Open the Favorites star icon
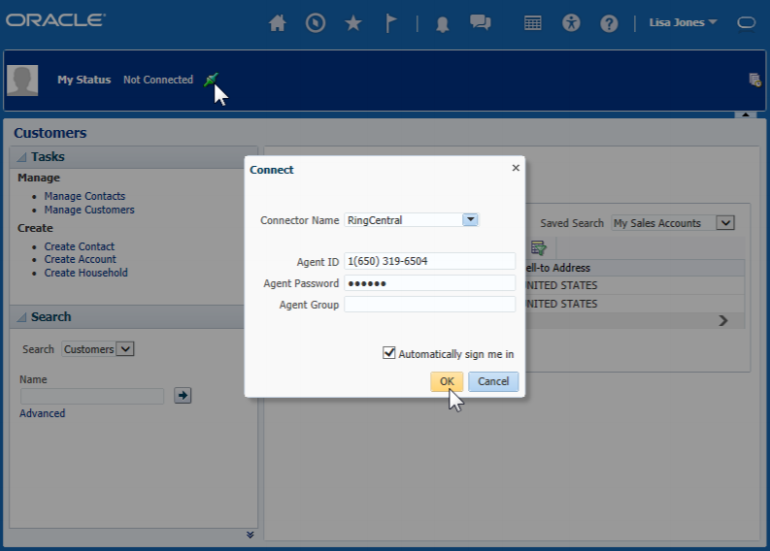 [353, 23]
